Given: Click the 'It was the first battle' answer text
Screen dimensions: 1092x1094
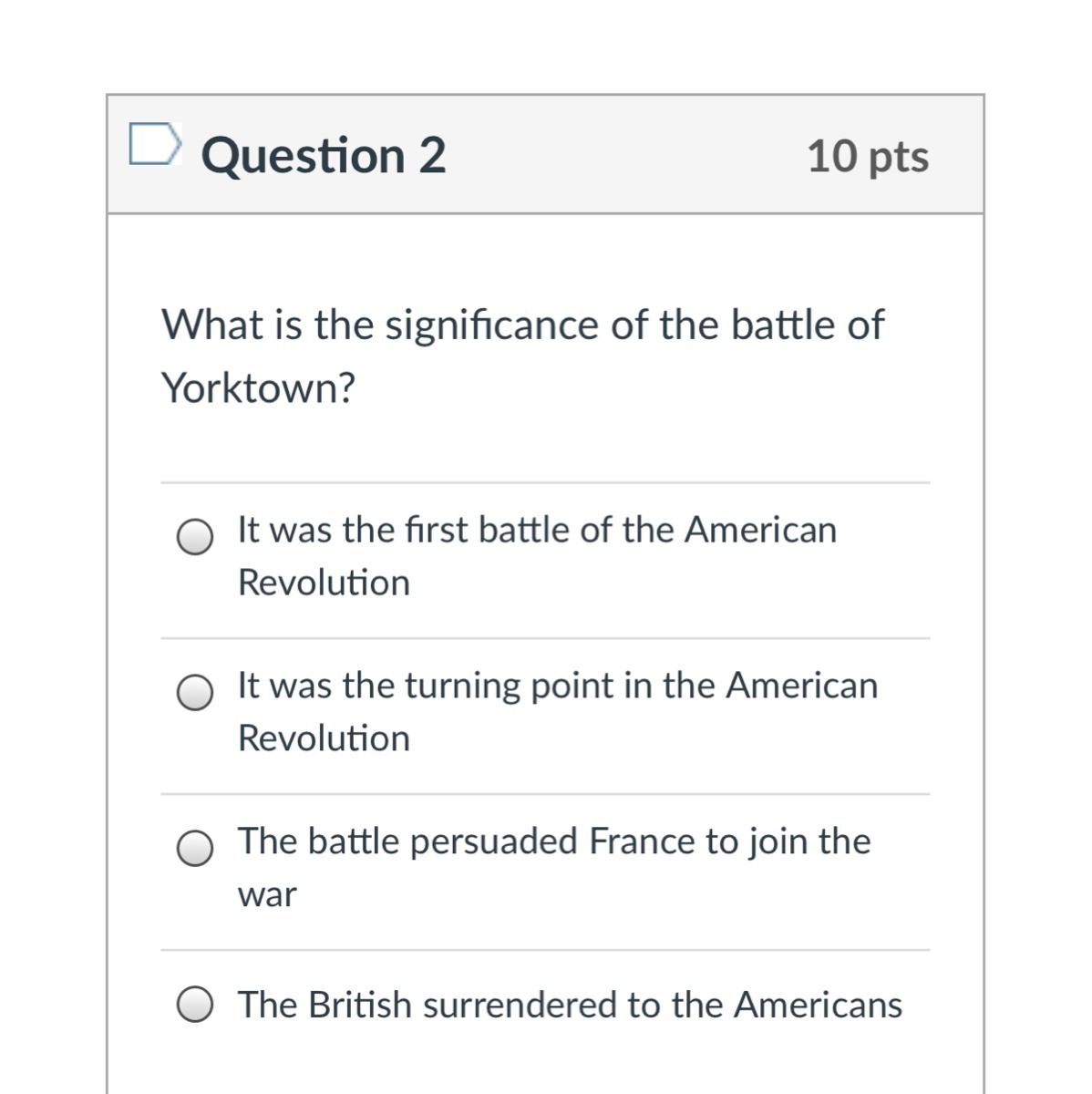Looking at the screenshot, I should [536, 530].
